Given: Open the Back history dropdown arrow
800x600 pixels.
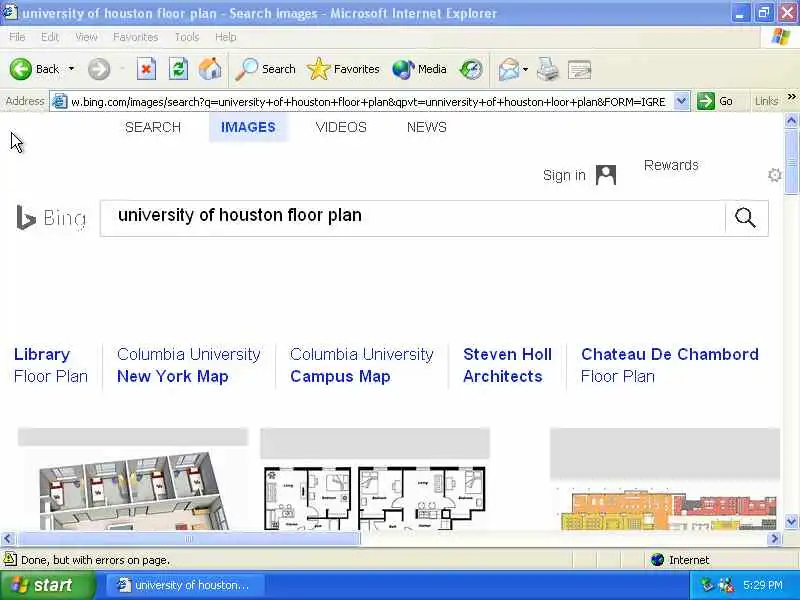Looking at the screenshot, I should (x=71, y=69).
